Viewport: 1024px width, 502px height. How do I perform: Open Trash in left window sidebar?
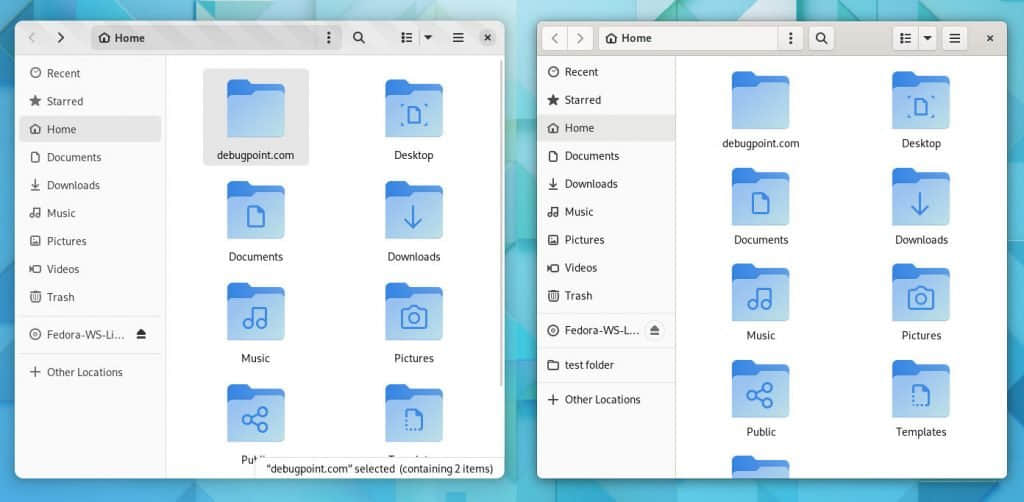pyautogui.click(x=90, y=297)
